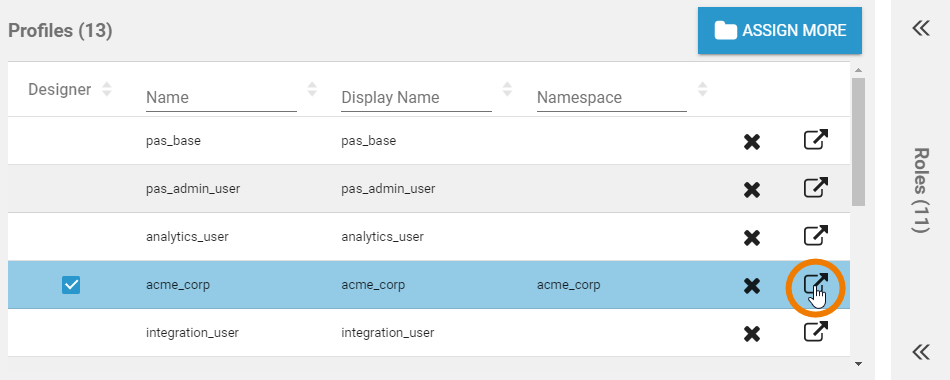Screen dimensions: 950x380
Task: Sort by Name column arrows
Action: coord(312,90)
